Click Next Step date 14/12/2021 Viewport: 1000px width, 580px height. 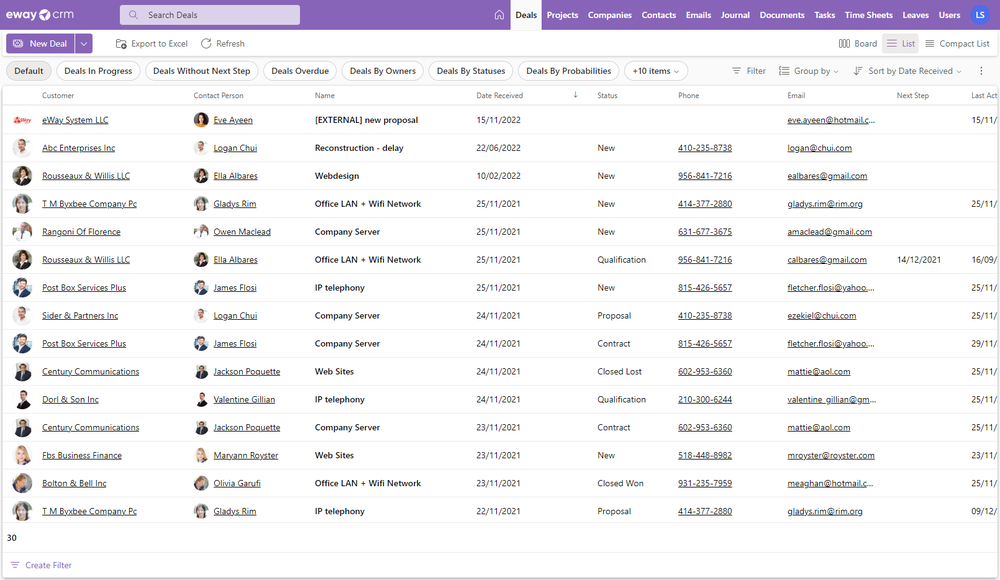pos(918,260)
